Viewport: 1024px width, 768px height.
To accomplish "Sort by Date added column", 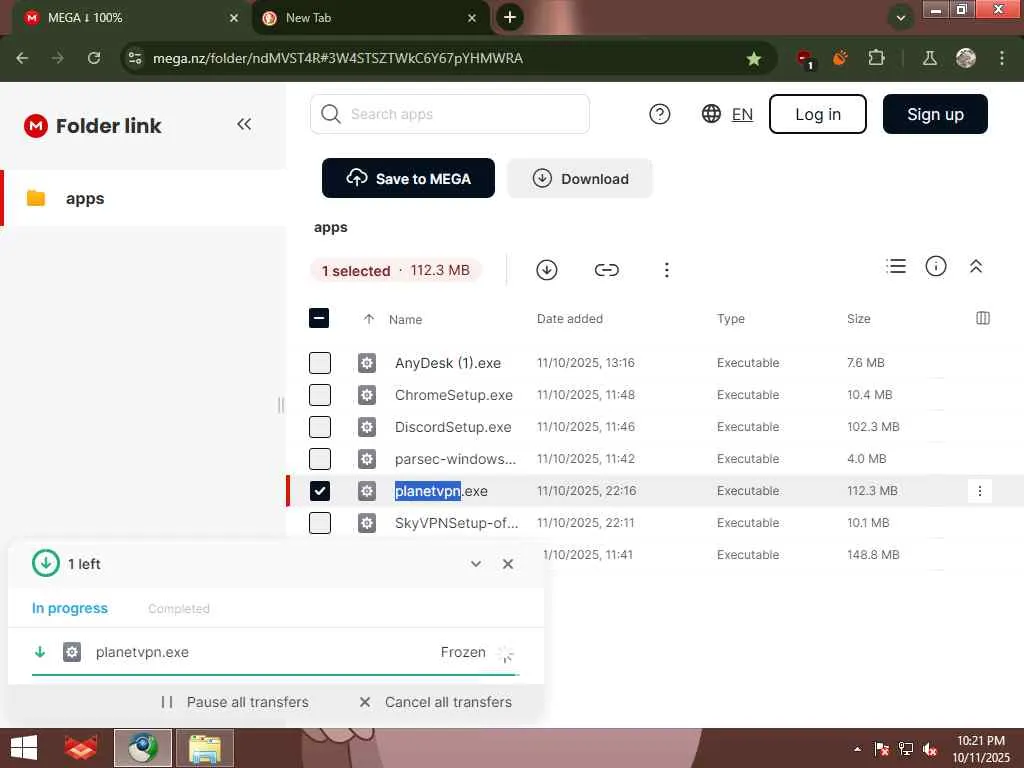I will [569, 319].
